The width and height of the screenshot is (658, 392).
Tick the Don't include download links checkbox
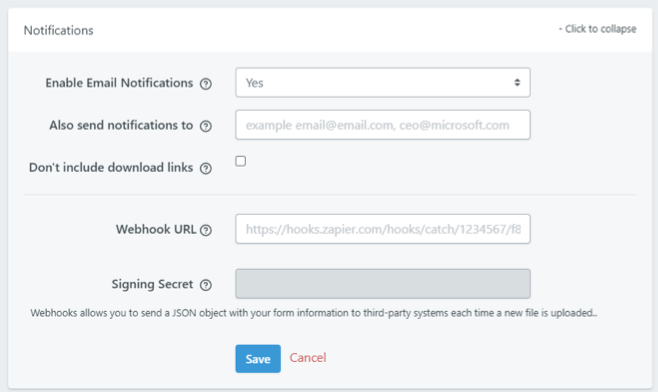[x=240, y=161]
